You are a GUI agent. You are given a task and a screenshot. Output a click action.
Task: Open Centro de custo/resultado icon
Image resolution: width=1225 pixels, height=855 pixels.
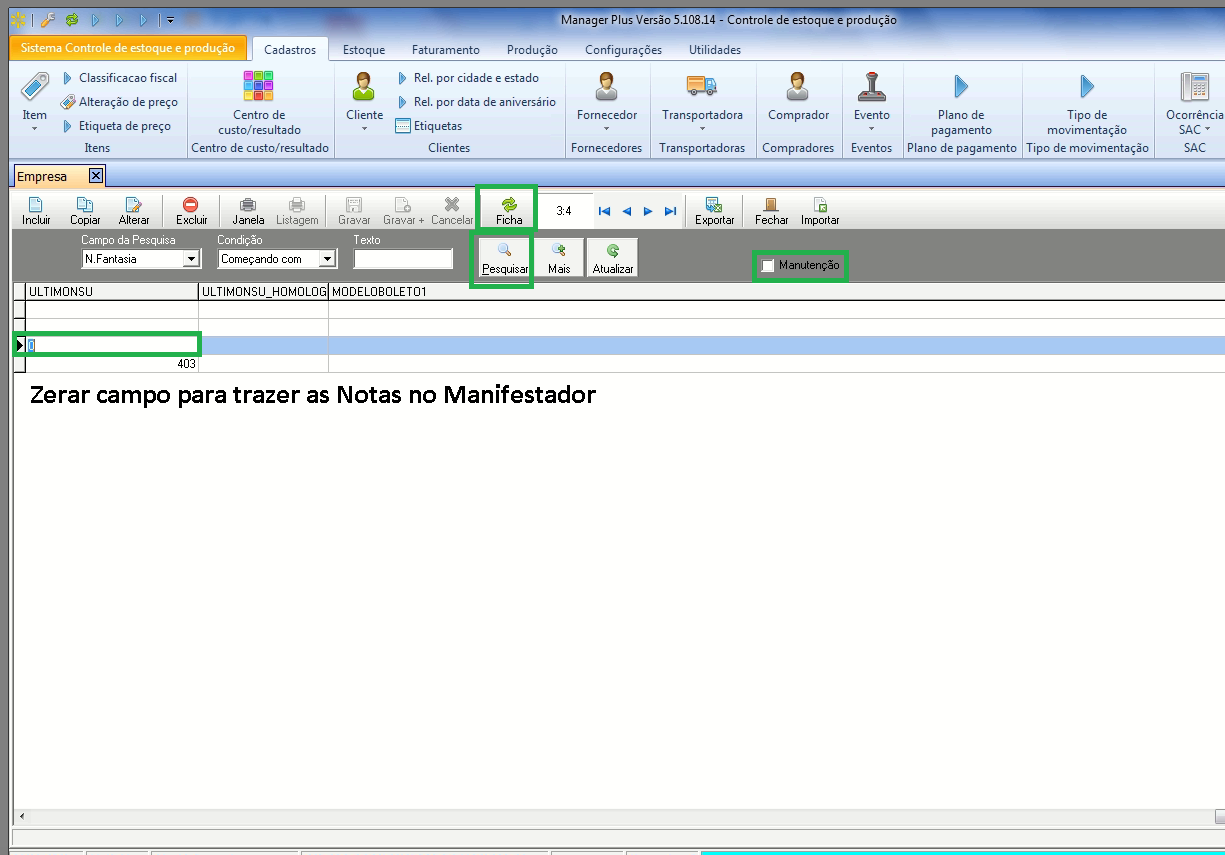(x=259, y=87)
